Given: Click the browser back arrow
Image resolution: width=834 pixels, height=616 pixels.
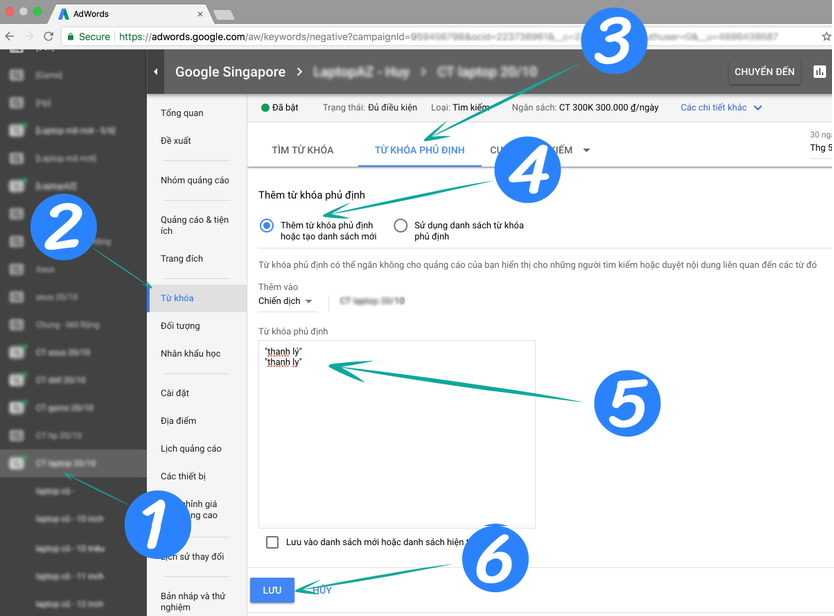Looking at the screenshot, I should click(10, 36).
